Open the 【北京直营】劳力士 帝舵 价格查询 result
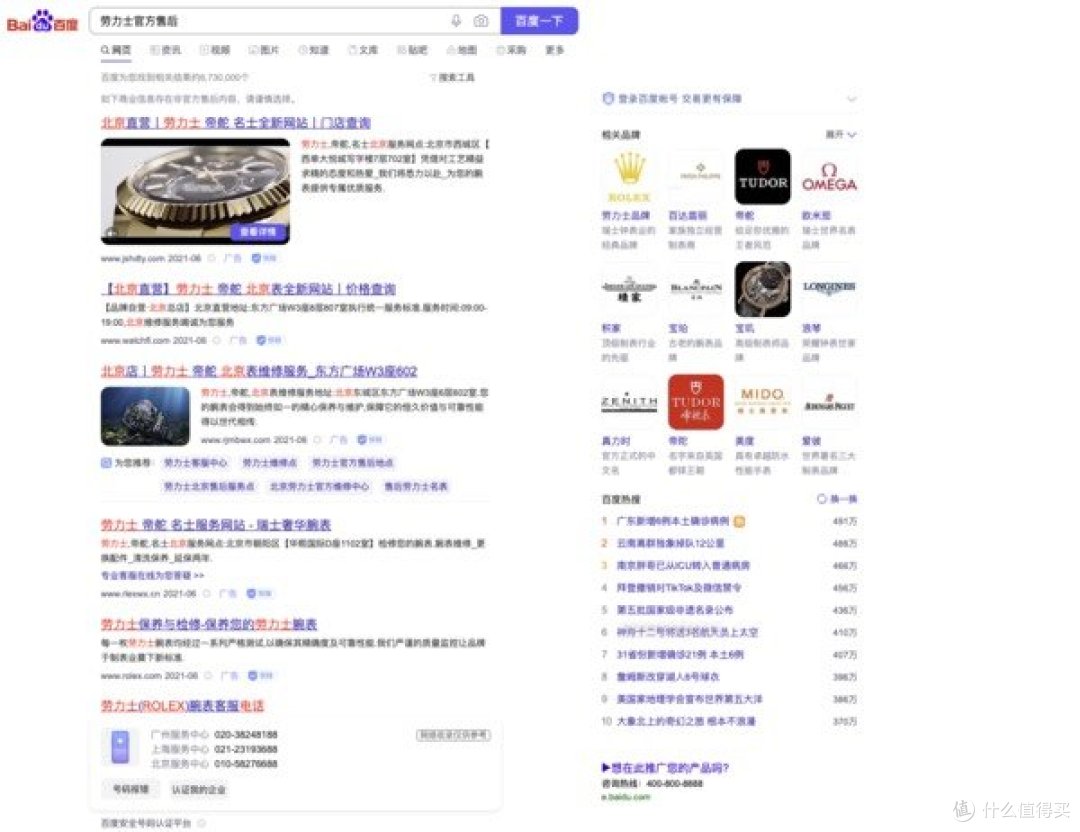 (x=249, y=289)
